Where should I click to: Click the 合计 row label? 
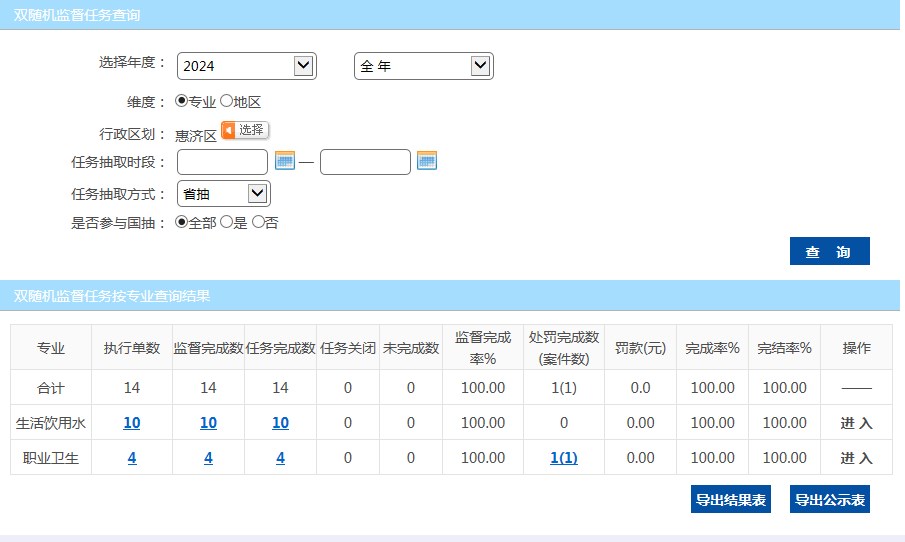(x=51, y=388)
